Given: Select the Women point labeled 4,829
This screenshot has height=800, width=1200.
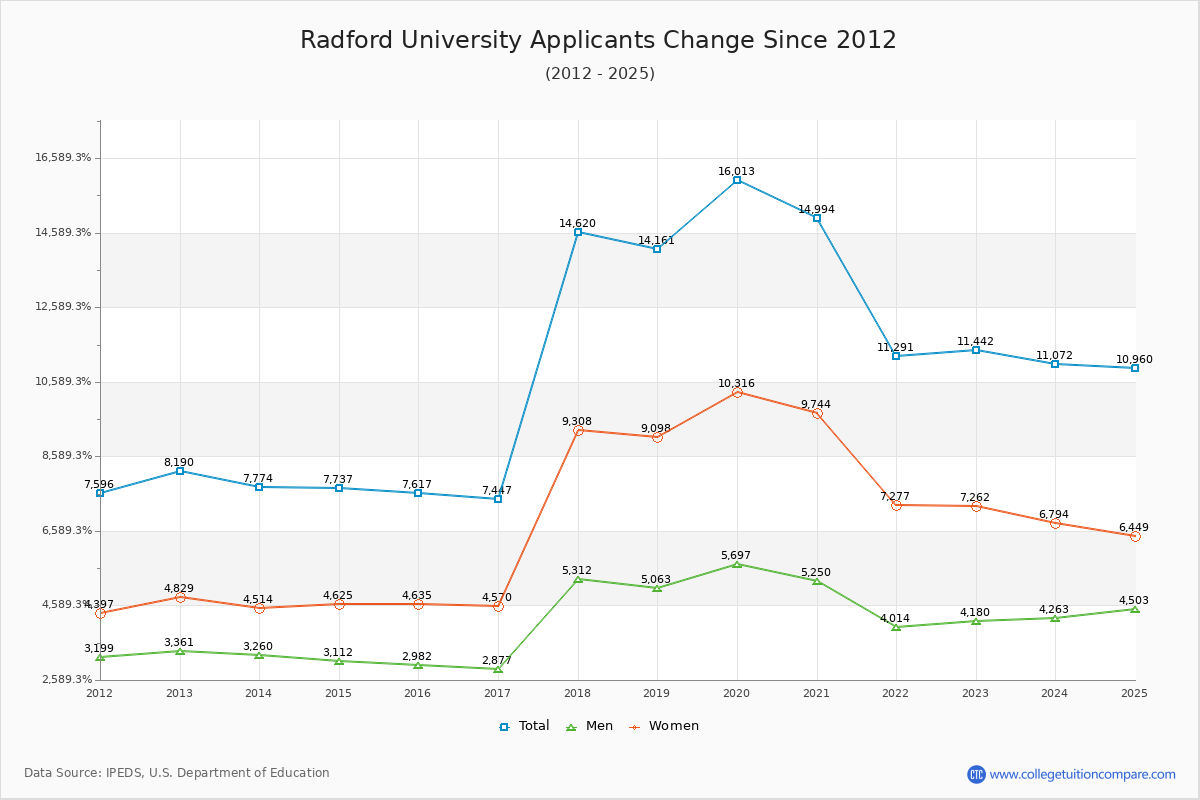Looking at the screenshot, I should coord(180,597).
